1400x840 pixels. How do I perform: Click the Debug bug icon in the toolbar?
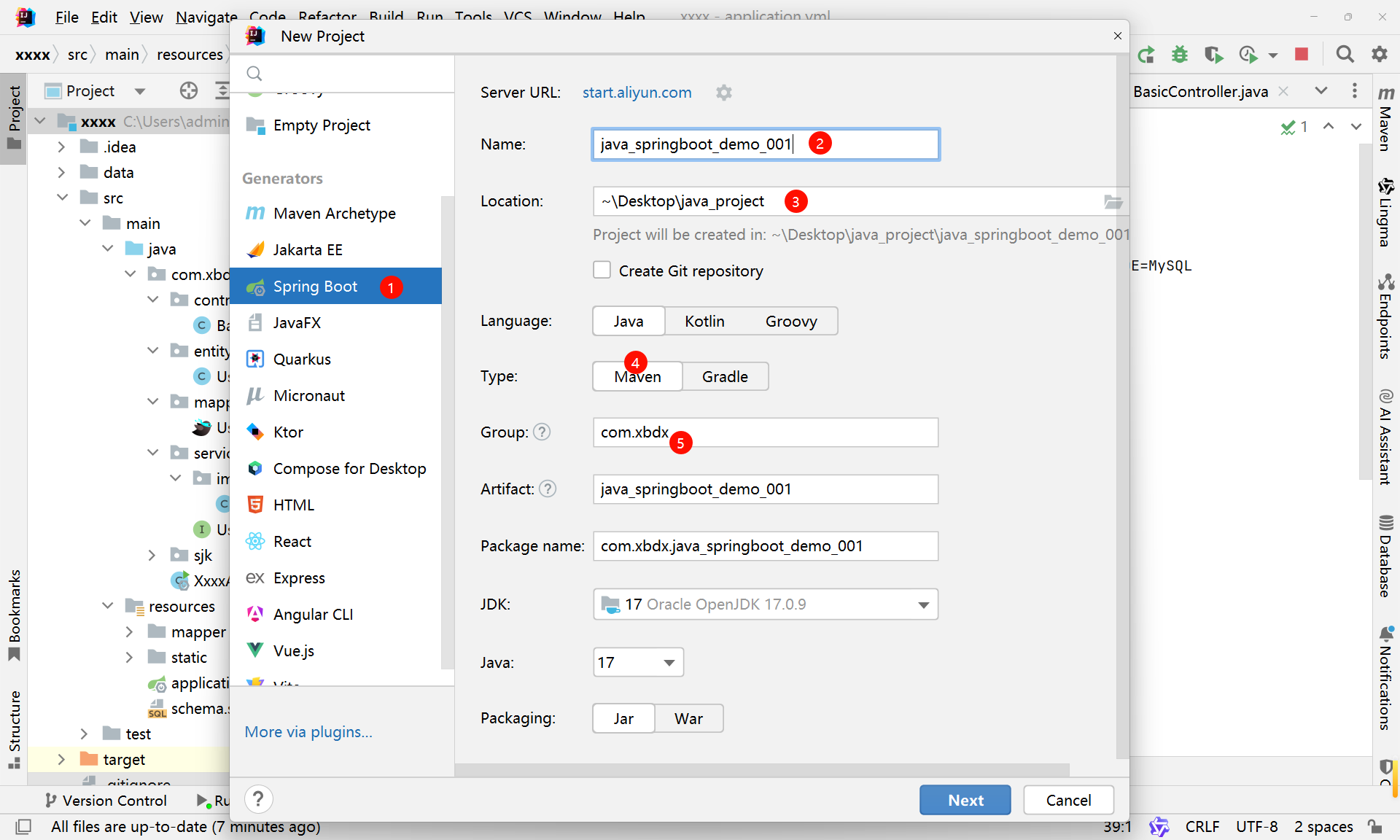point(1179,54)
